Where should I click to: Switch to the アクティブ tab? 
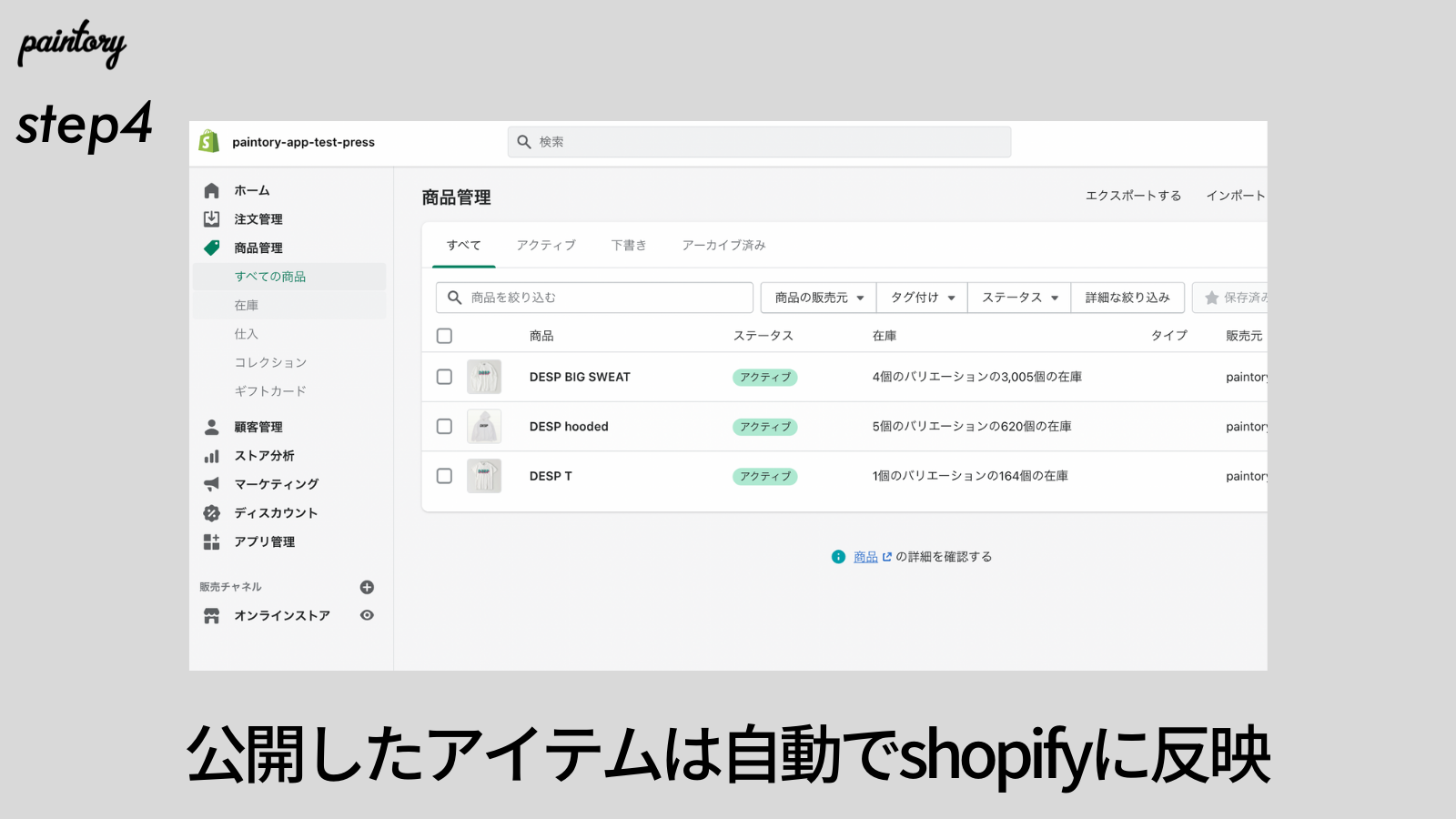pos(546,245)
